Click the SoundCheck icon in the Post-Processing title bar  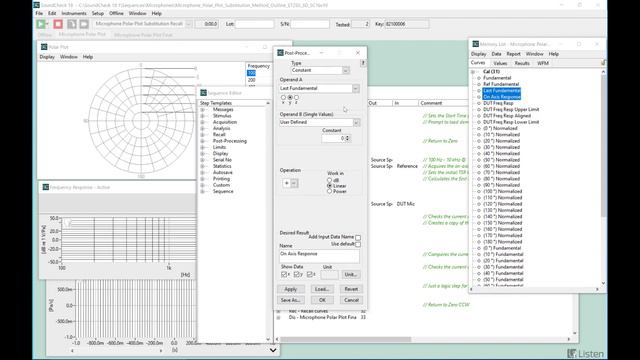pos(280,53)
